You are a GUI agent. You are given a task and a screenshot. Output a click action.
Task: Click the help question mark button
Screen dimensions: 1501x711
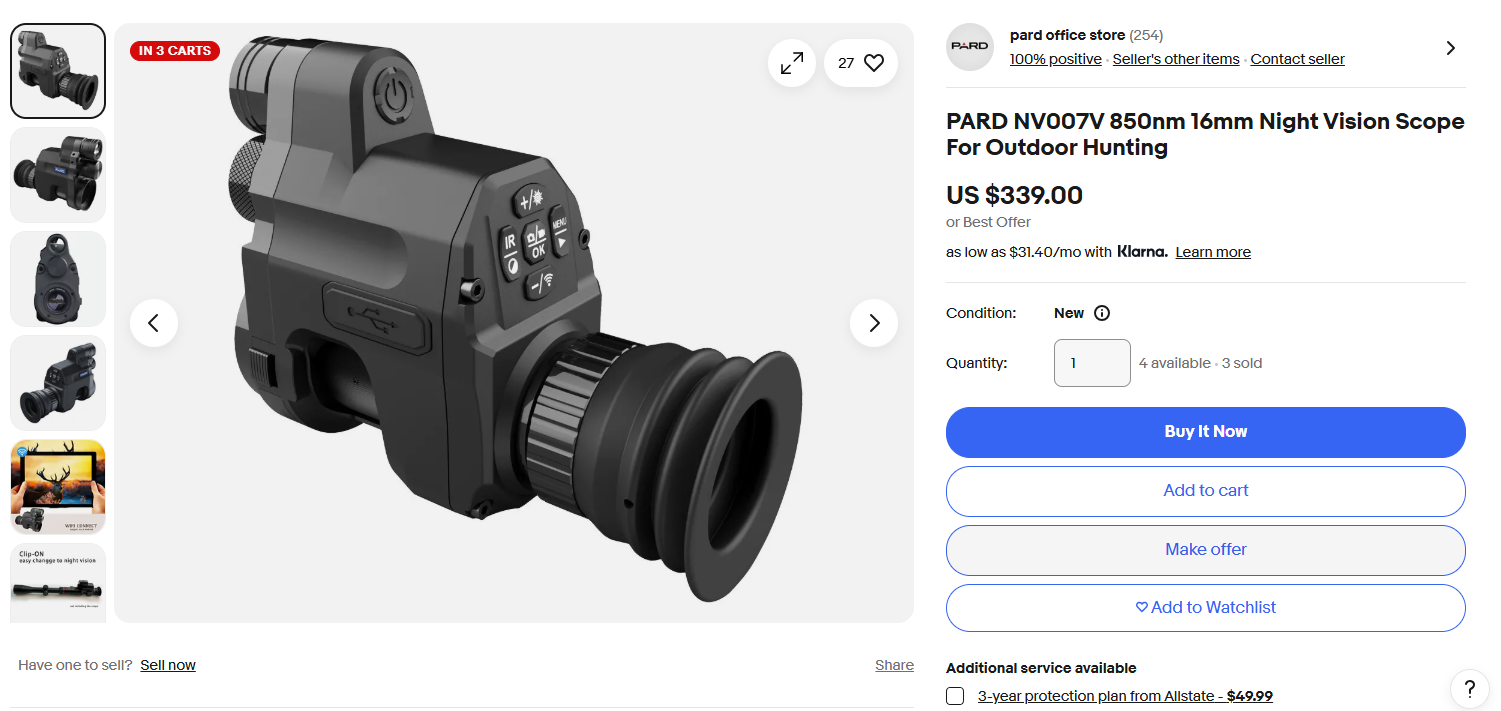click(x=1470, y=688)
